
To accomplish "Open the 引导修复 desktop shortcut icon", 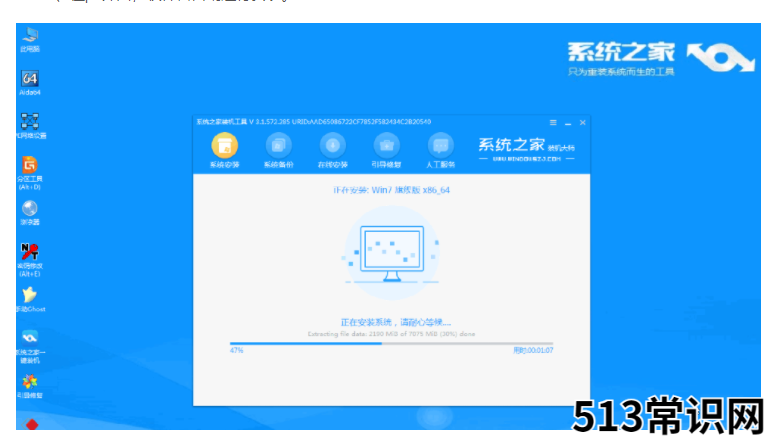I will (x=30, y=386).
